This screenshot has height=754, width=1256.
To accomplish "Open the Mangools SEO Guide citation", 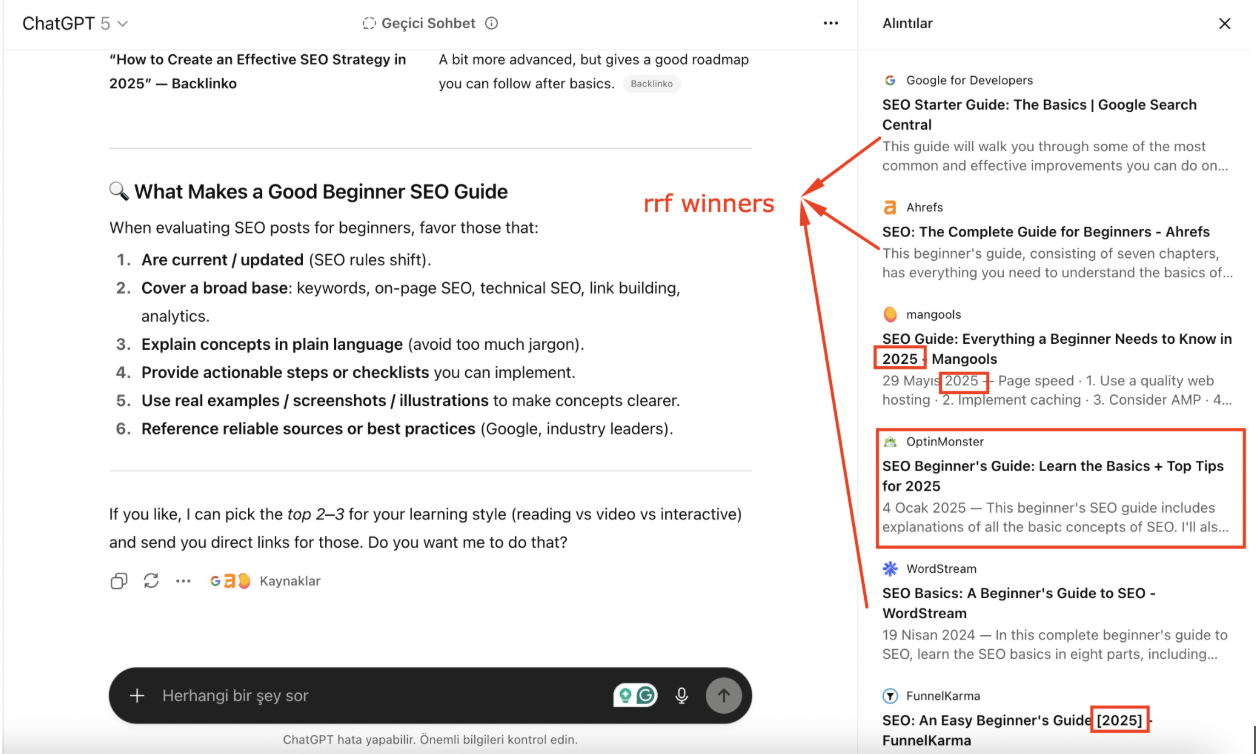I will tap(1056, 348).
